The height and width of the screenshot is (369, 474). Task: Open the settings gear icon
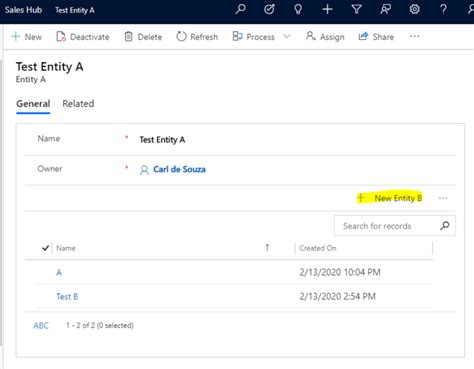pos(414,9)
